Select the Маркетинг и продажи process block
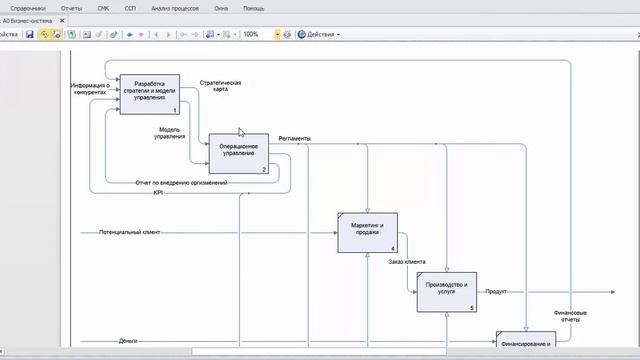640x360 pixels. tap(367, 233)
